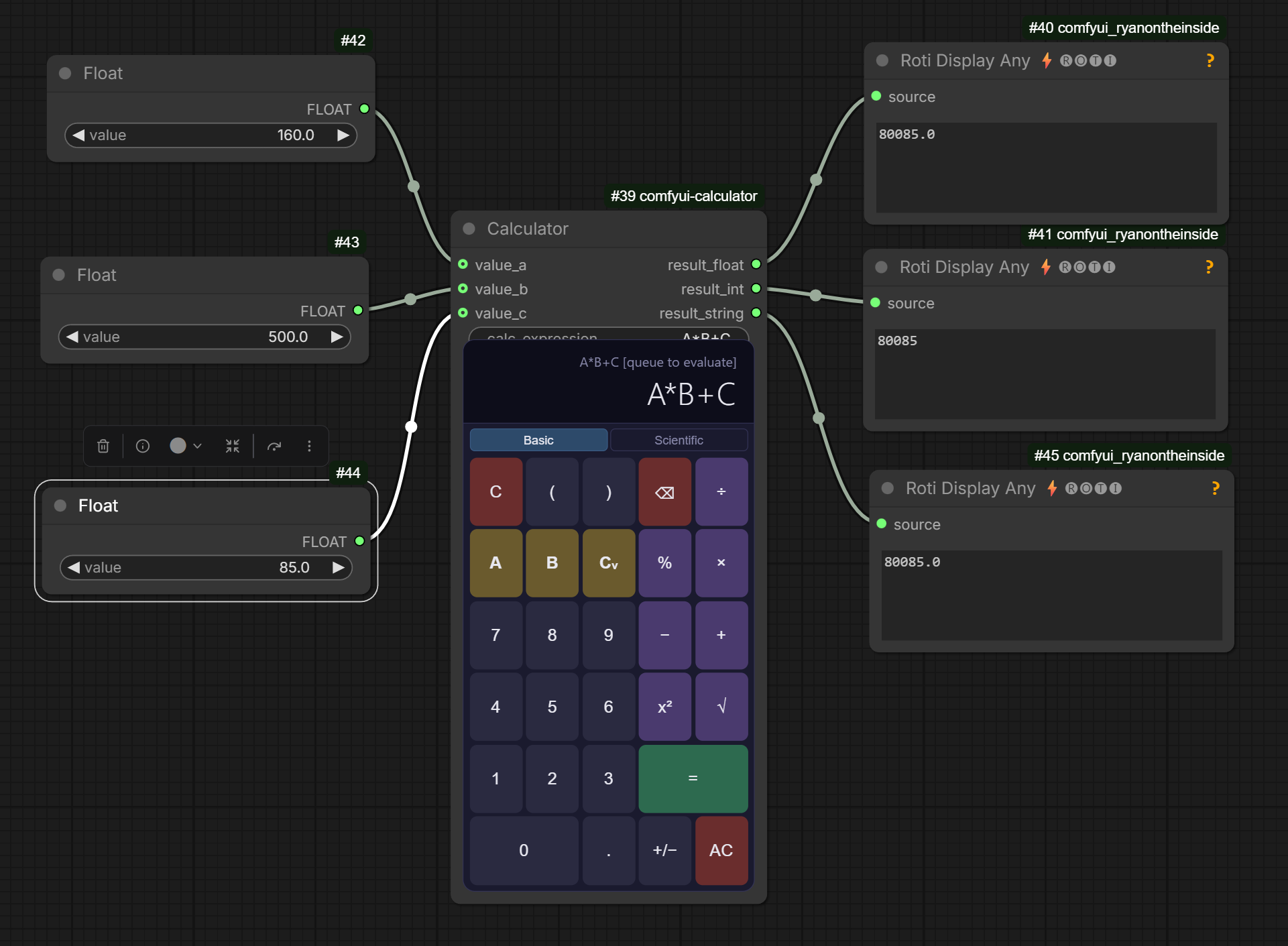Click the value_a input socket

pos(463,264)
